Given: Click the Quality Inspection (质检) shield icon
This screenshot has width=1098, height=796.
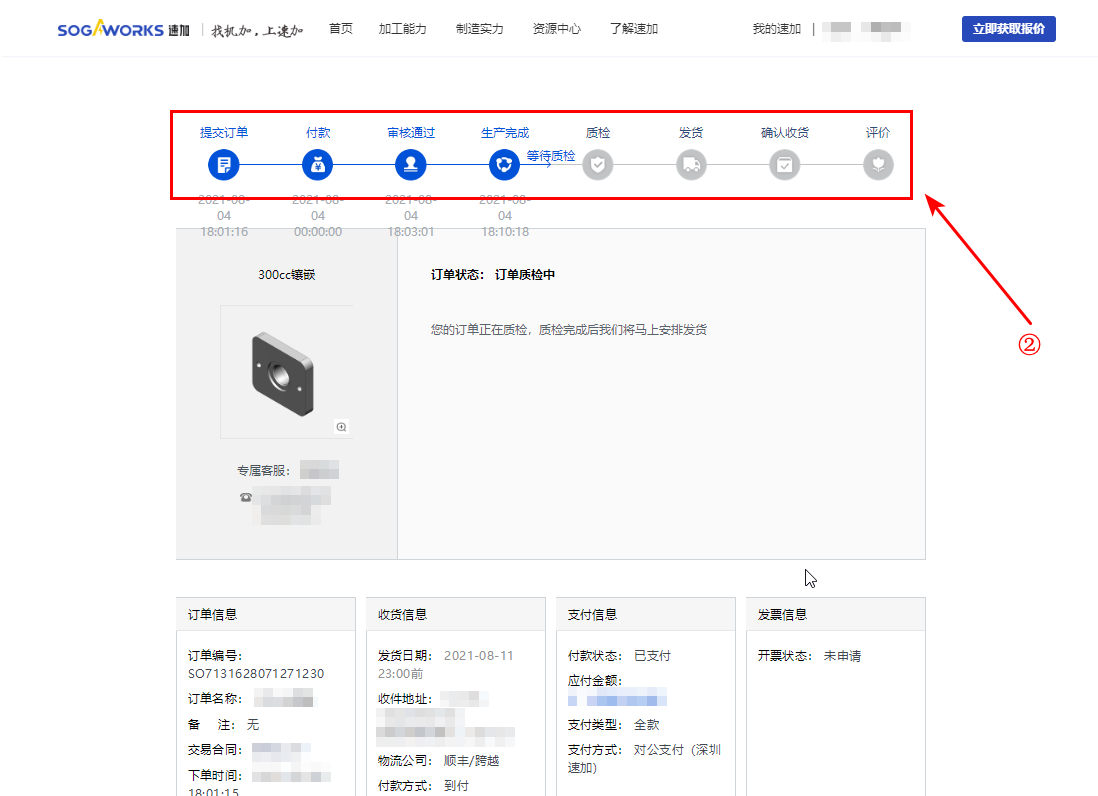Looking at the screenshot, I should [x=598, y=165].
